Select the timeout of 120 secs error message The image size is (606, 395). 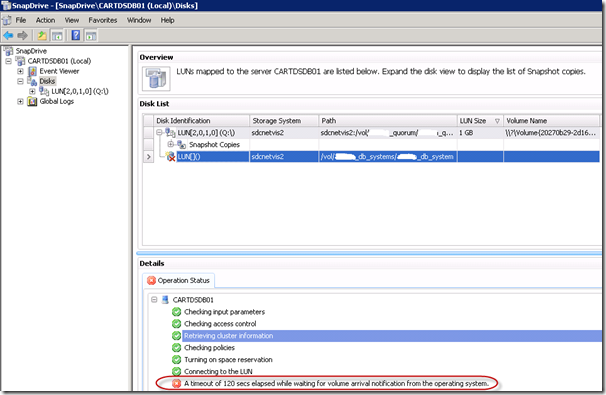click(336, 383)
